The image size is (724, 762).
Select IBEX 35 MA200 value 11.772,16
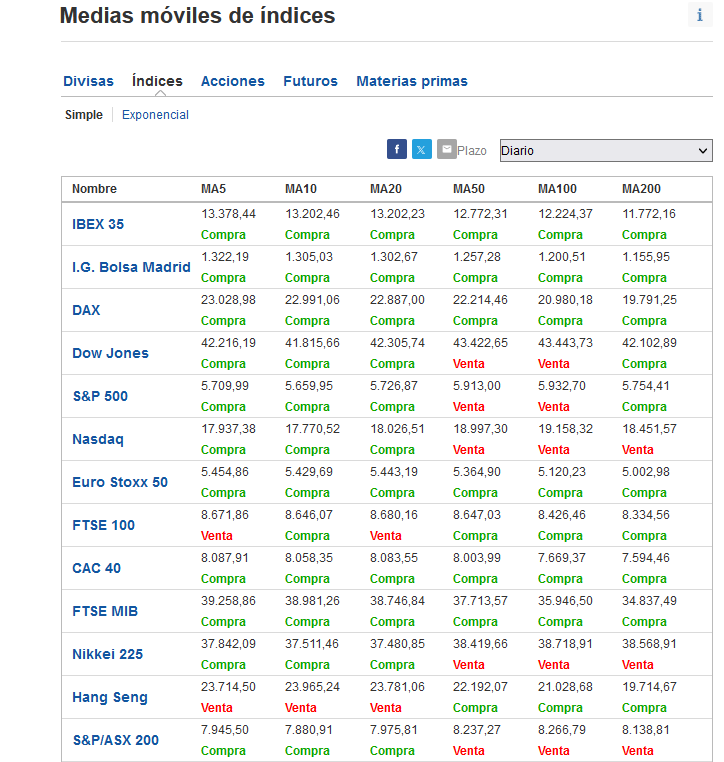tap(649, 214)
